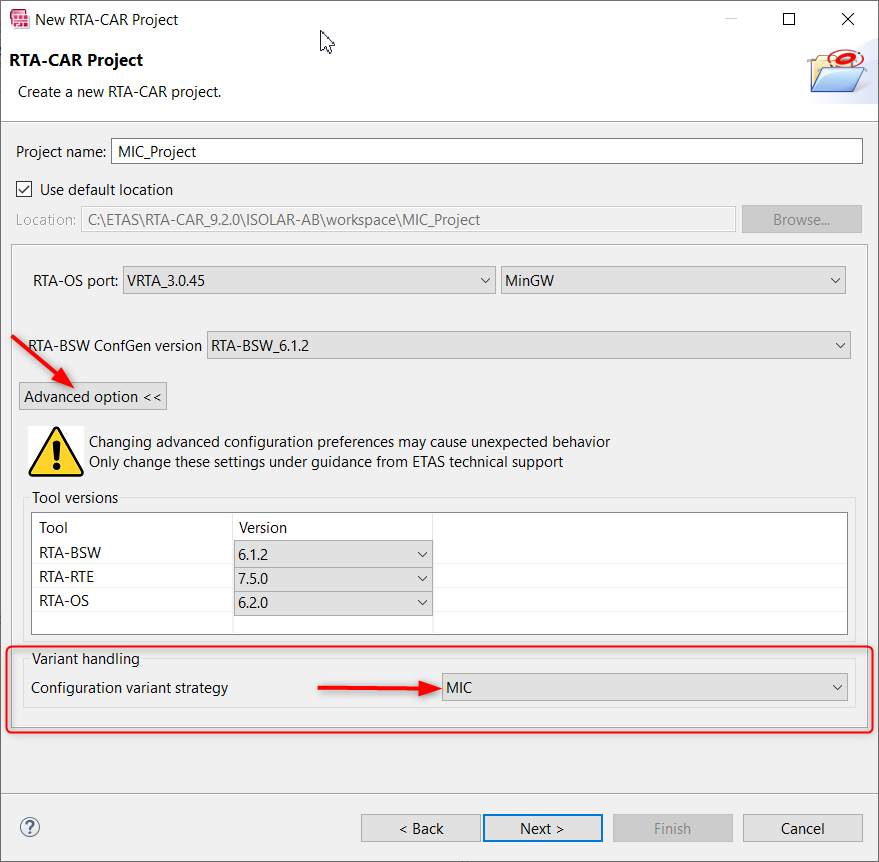Click the 'RTA-BSW ConfGen version' label
The image size is (879, 862).
(115, 345)
